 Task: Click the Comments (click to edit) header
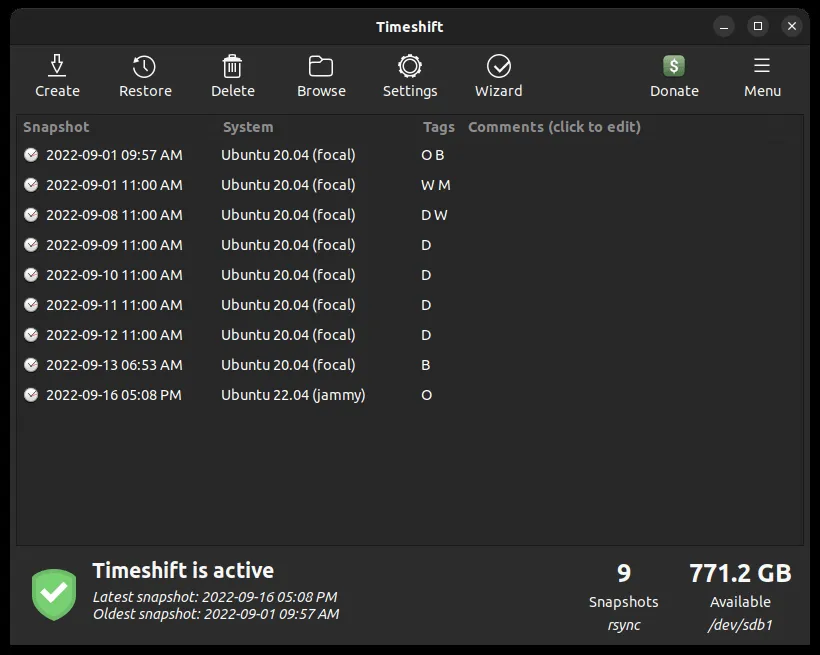[554, 127]
